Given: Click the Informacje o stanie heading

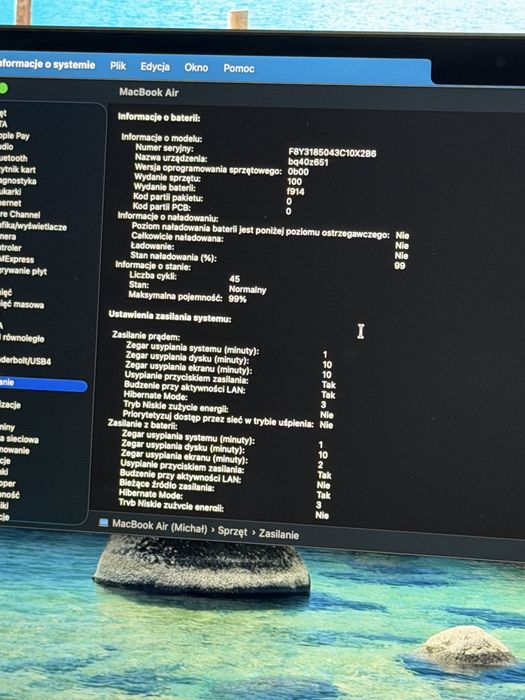Looking at the screenshot, I should point(153,266).
